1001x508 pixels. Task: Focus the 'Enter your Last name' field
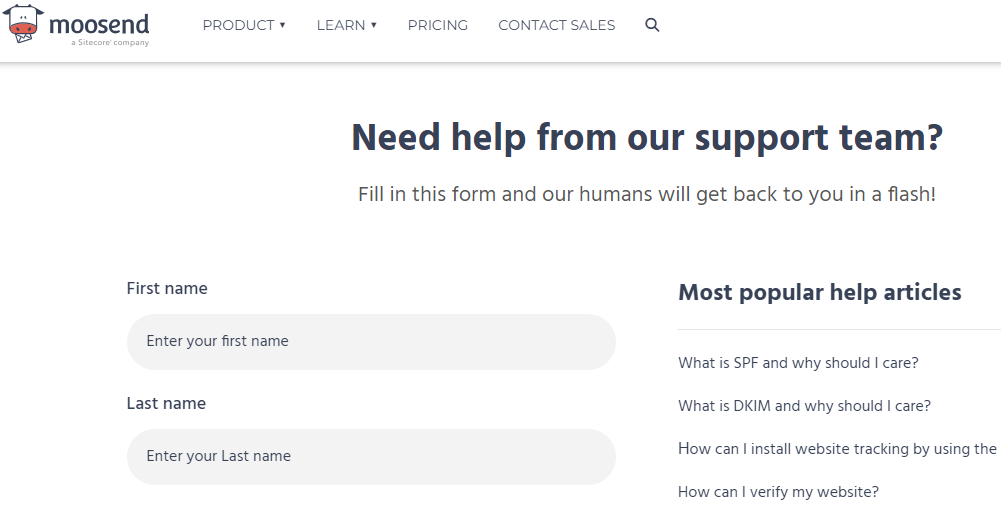point(371,456)
